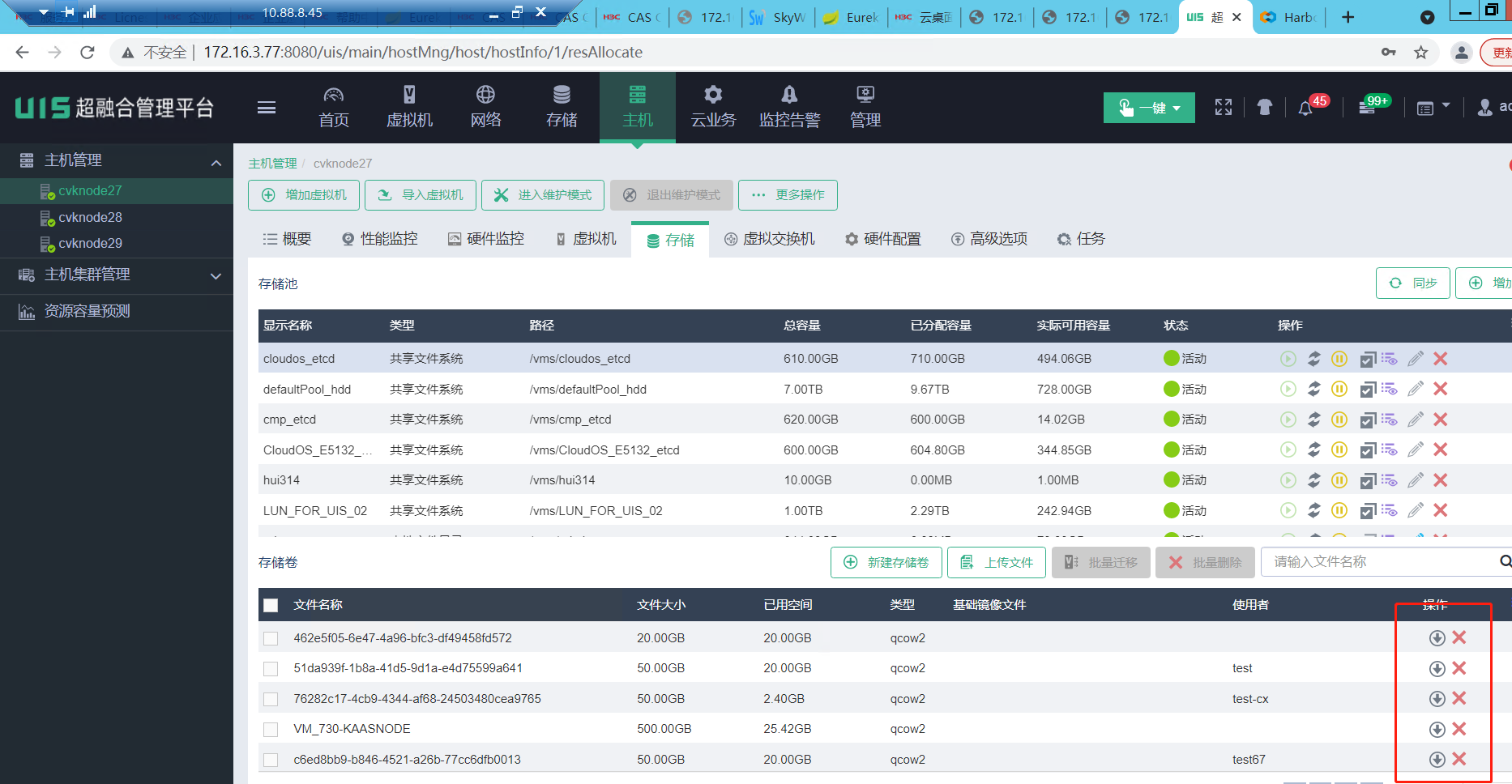Viewport: 1512px width, 784px height.
Task: Click the alarm bell notification icon
Action: coord(1305,109)
